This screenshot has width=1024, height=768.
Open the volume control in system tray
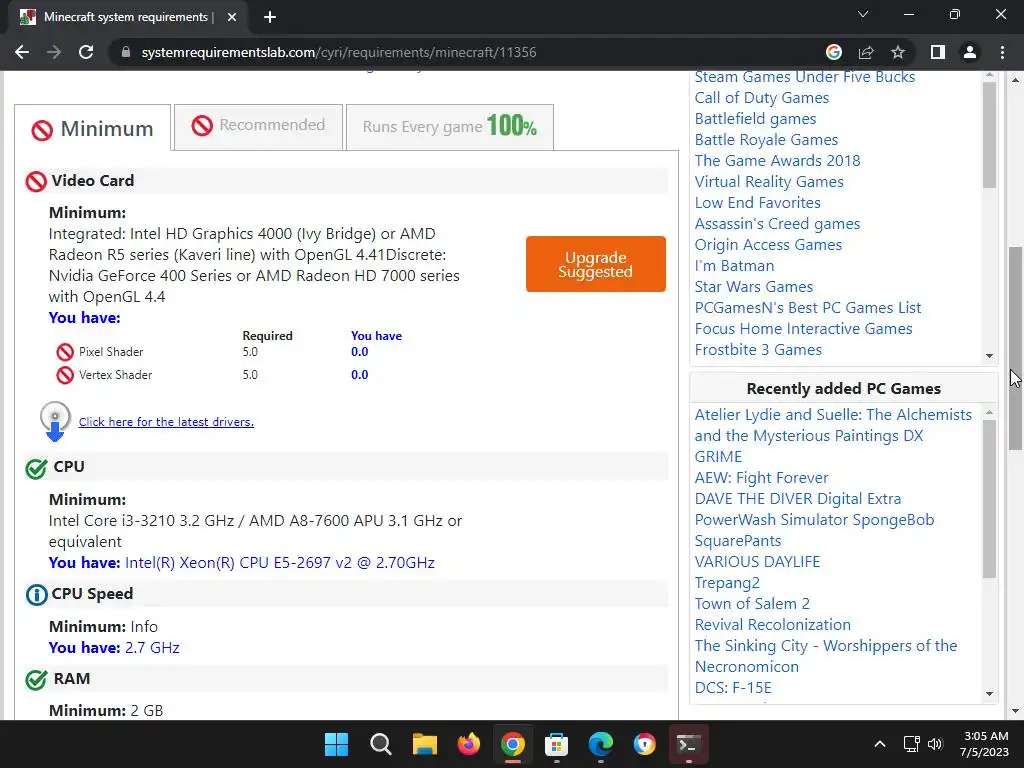tap(935, 744)
